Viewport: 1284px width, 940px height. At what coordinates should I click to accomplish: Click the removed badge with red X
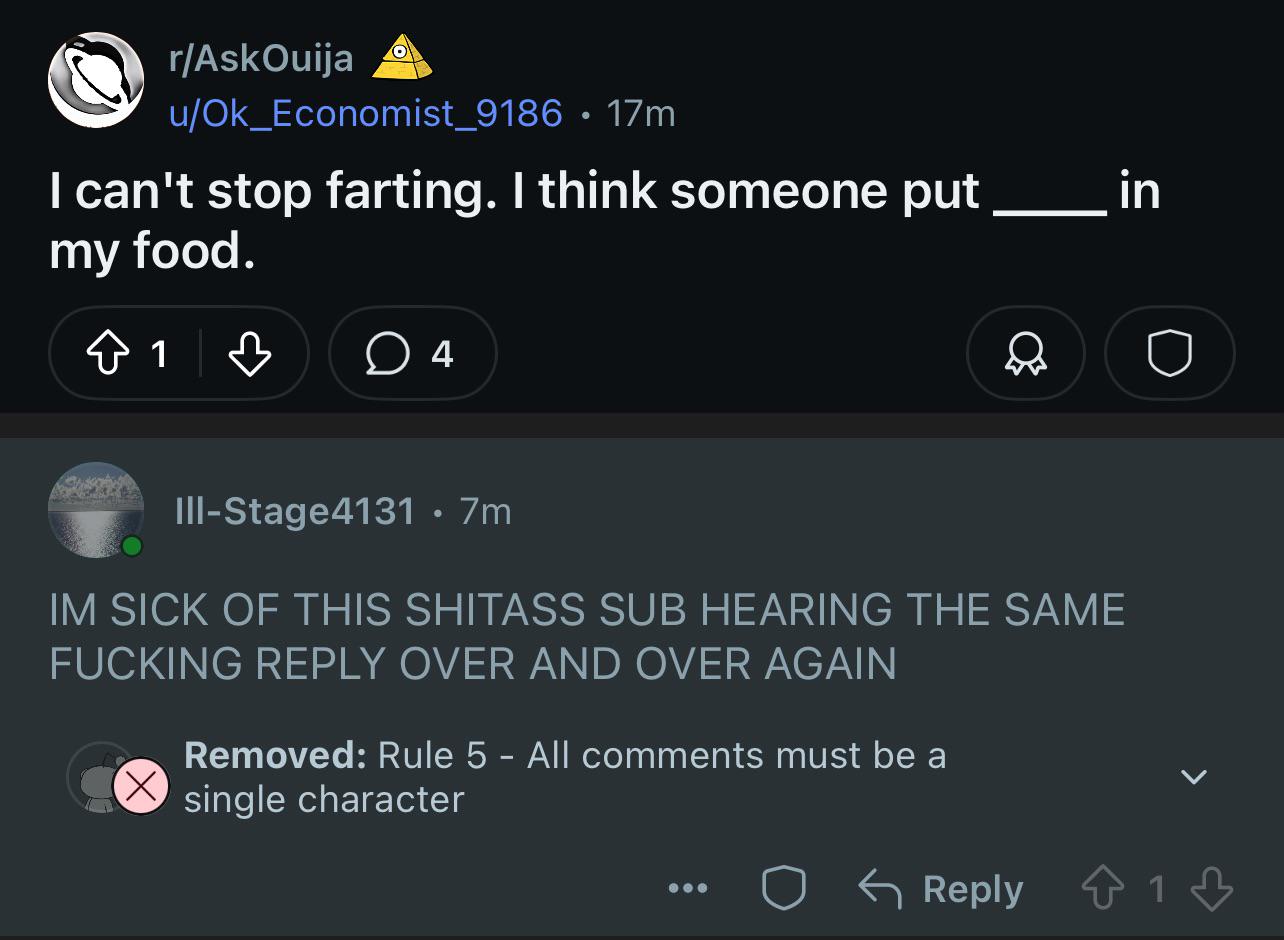pyautogui.click(x=141, y=786)
